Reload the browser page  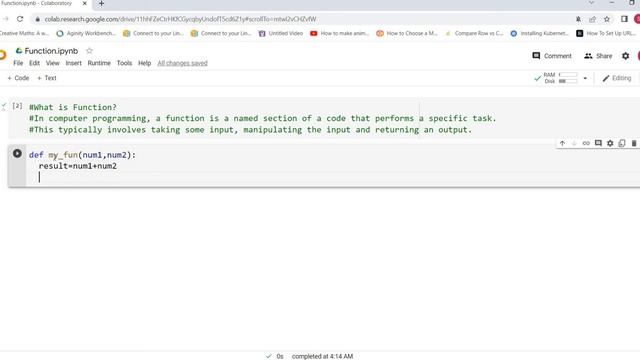20,19
